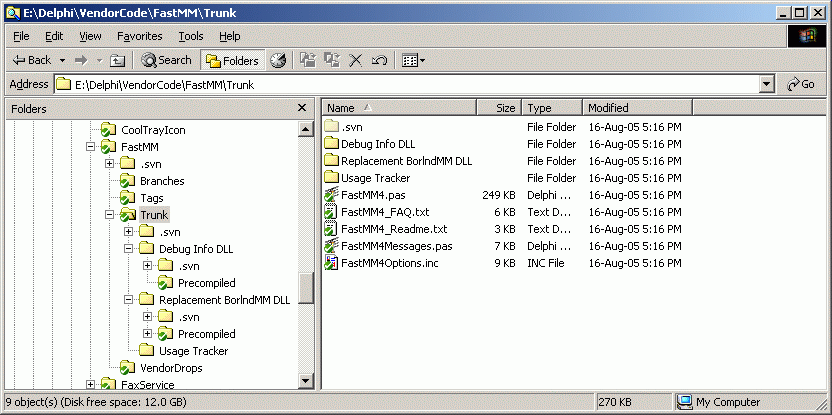
Task: Sort by the Name column header
Action: (x=400, y=108)
